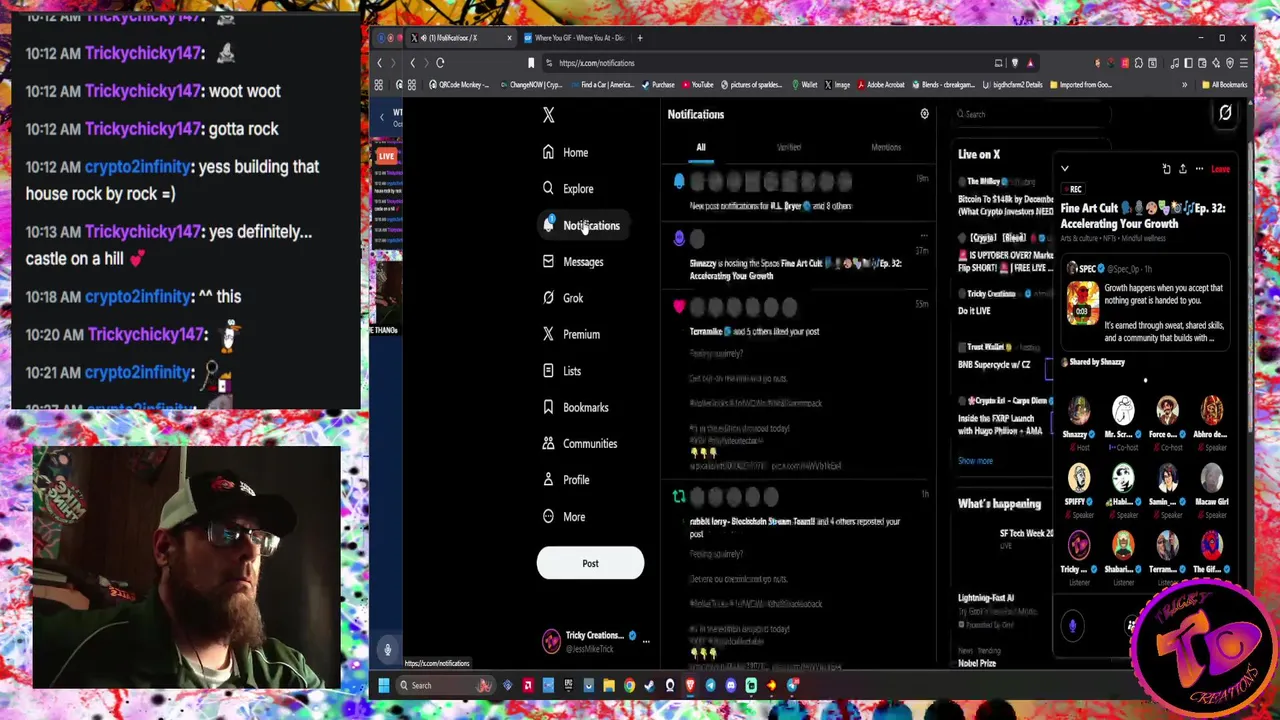
Task: Open the YouTube bookmark
Action: (x=697, y=85)
